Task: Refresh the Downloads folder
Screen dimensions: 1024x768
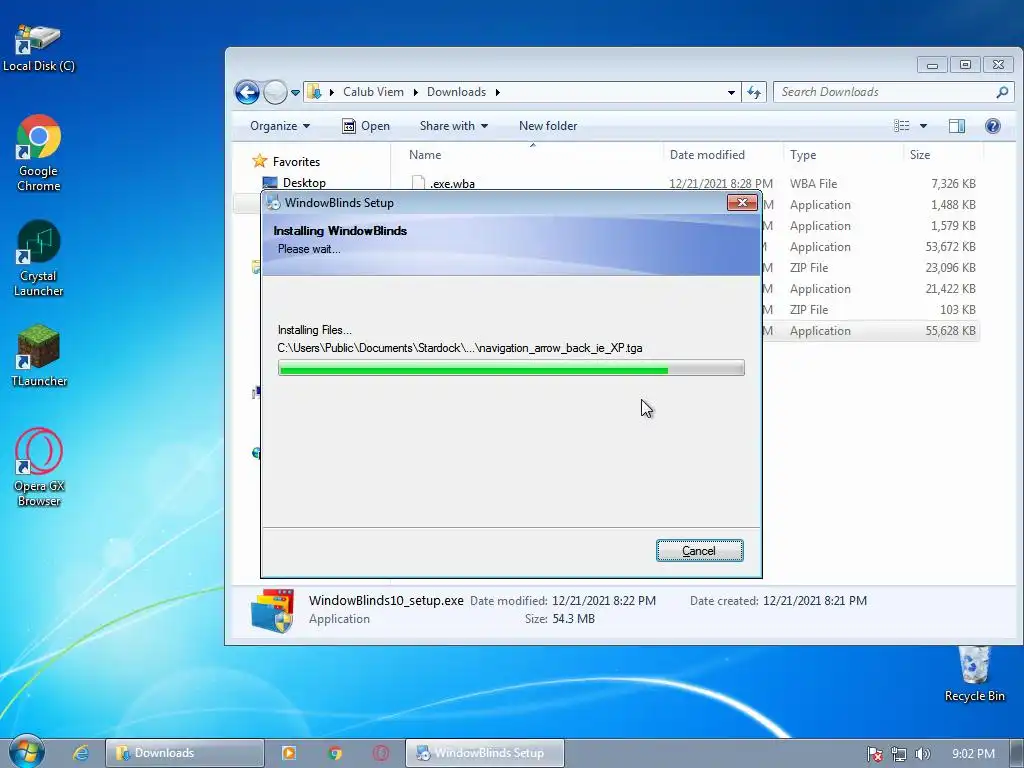Action: tap(754, 92)
